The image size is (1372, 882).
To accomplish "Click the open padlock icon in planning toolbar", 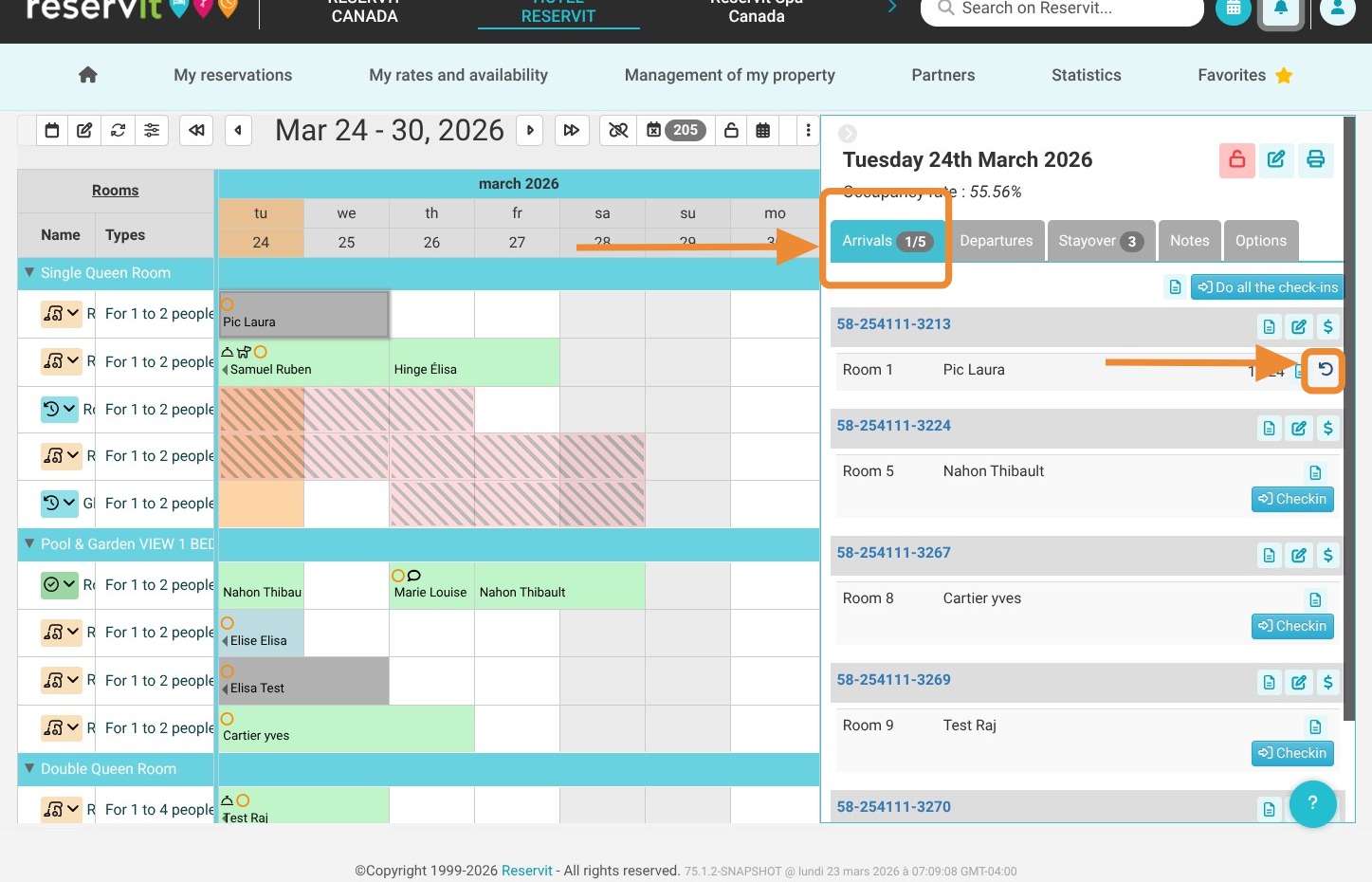I will point(731,130).
